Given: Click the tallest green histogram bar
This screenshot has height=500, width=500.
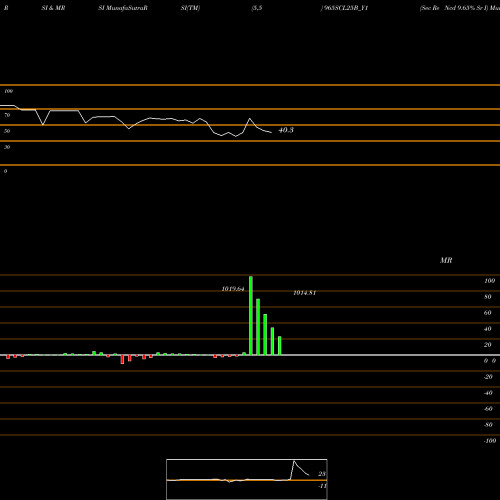Looking at the screenshot, I should click(x=251, y=315).
